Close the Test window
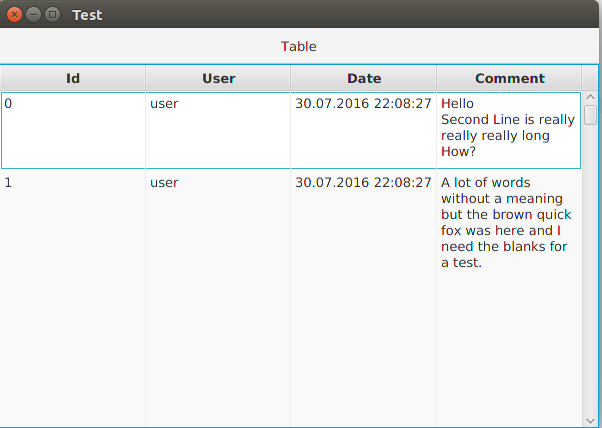602x428 pixels. (14, 15)
